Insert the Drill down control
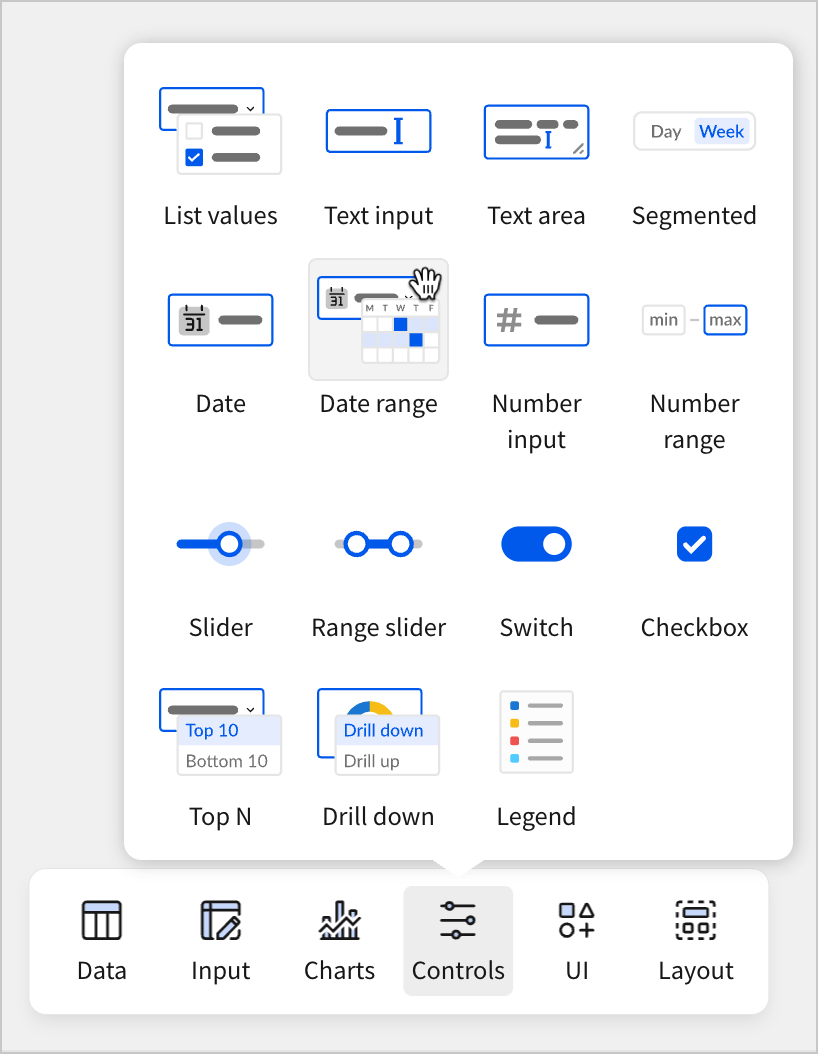 (x=378, y=733)
